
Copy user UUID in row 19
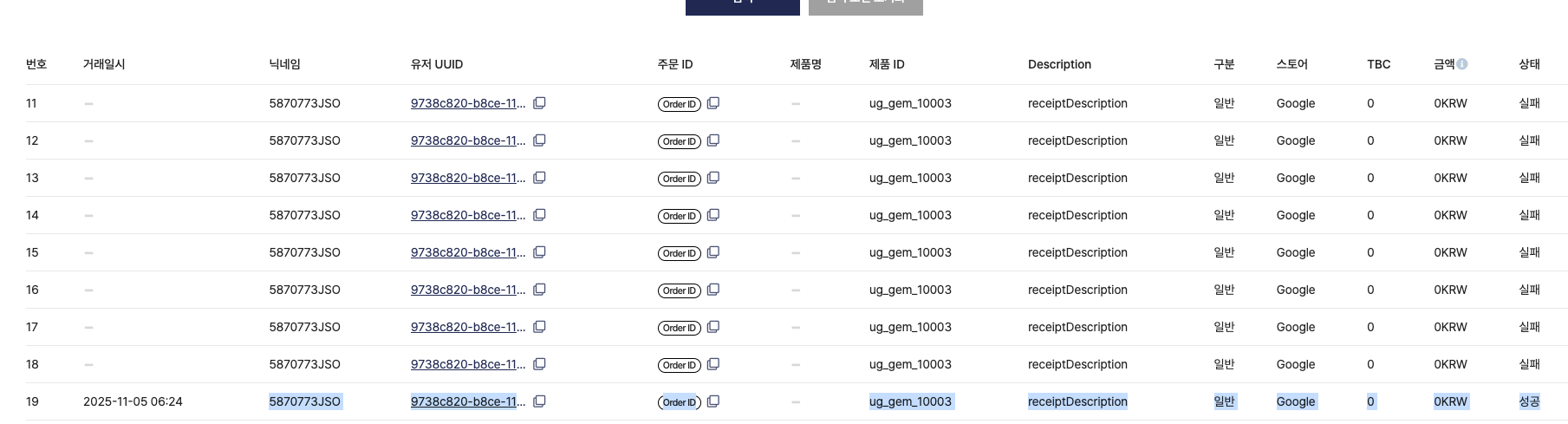tap(539, 401)
